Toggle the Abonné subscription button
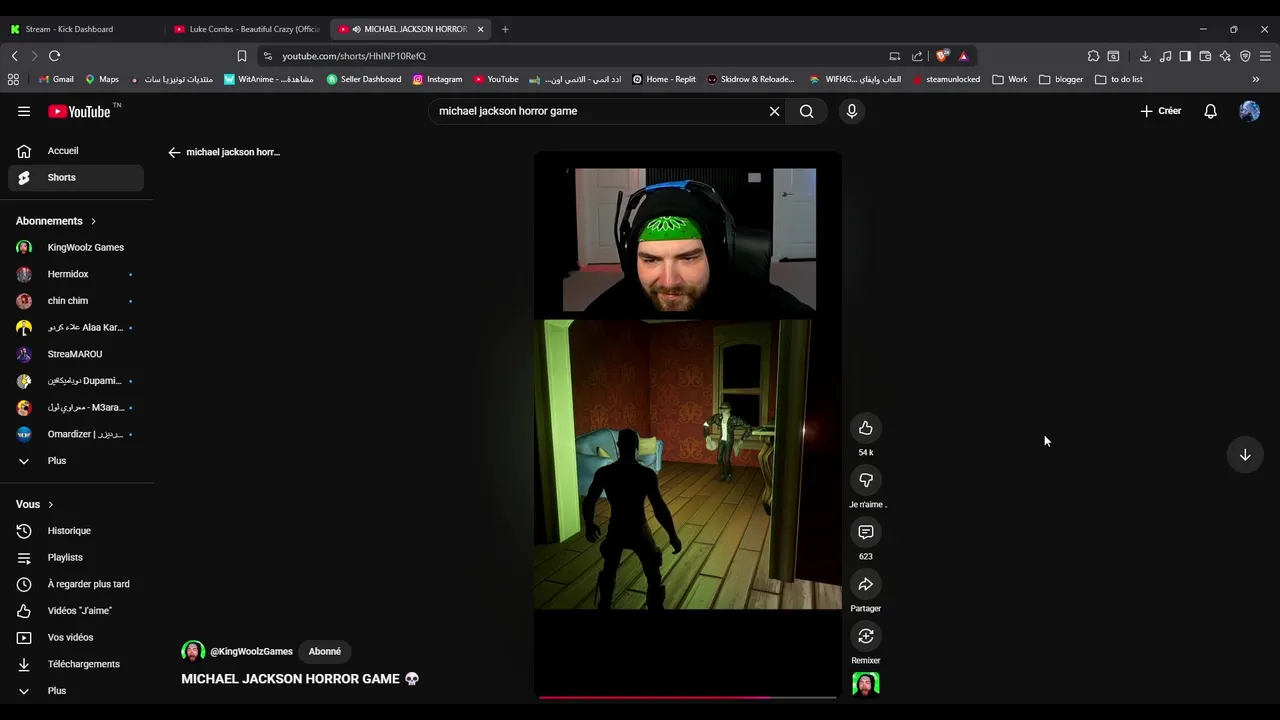Image resolution: width=1280 pixels, height=720 pixels. point(325,652)
